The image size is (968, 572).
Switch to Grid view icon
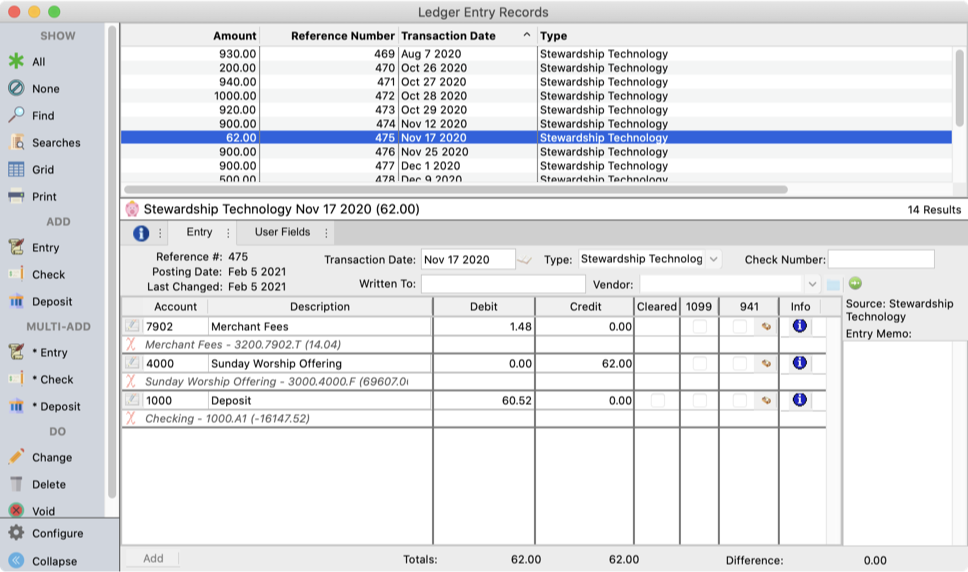click(x=16, y=170)
